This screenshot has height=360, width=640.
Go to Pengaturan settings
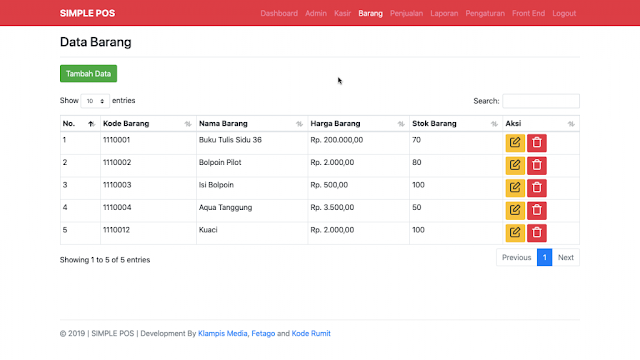pyautogui.click(x=485, y=13)
